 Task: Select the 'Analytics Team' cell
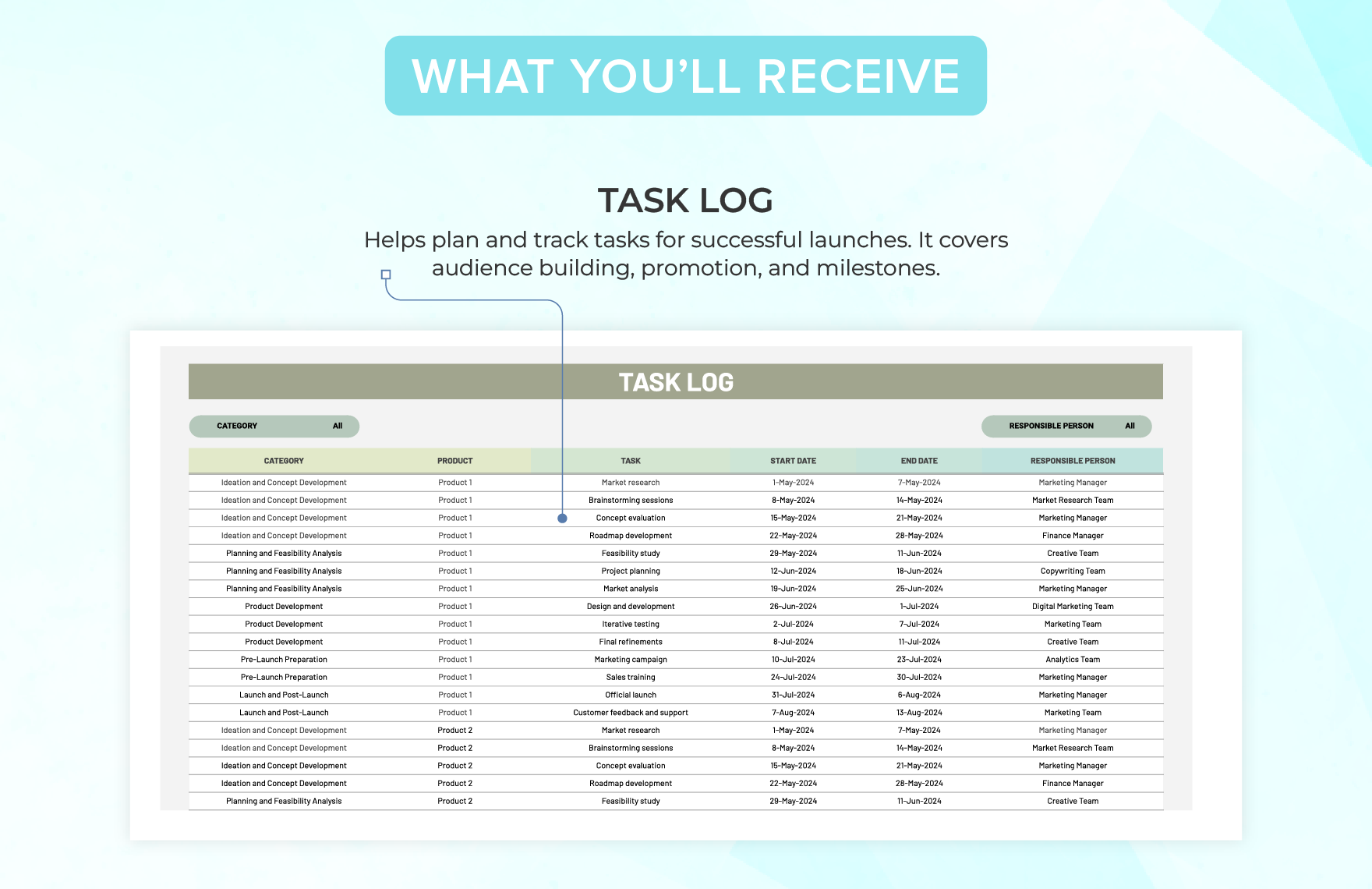(1073, 660)
